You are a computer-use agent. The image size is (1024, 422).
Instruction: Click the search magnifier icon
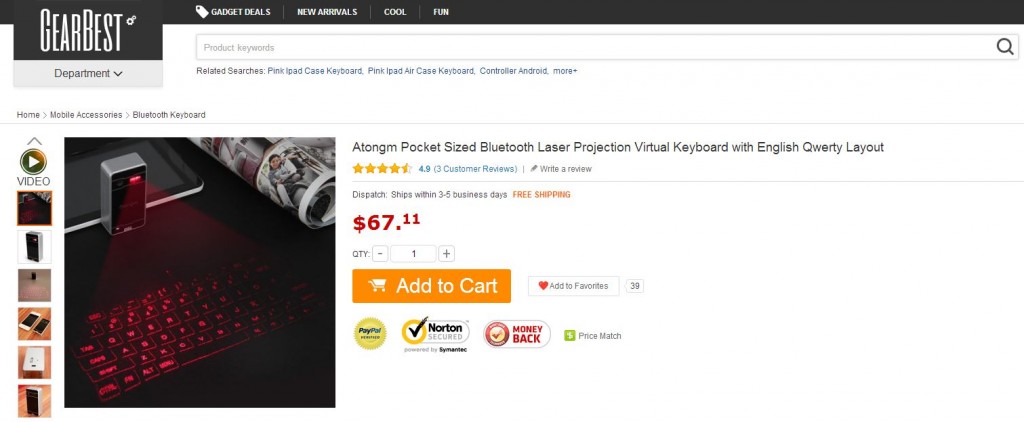(1004, 47)
